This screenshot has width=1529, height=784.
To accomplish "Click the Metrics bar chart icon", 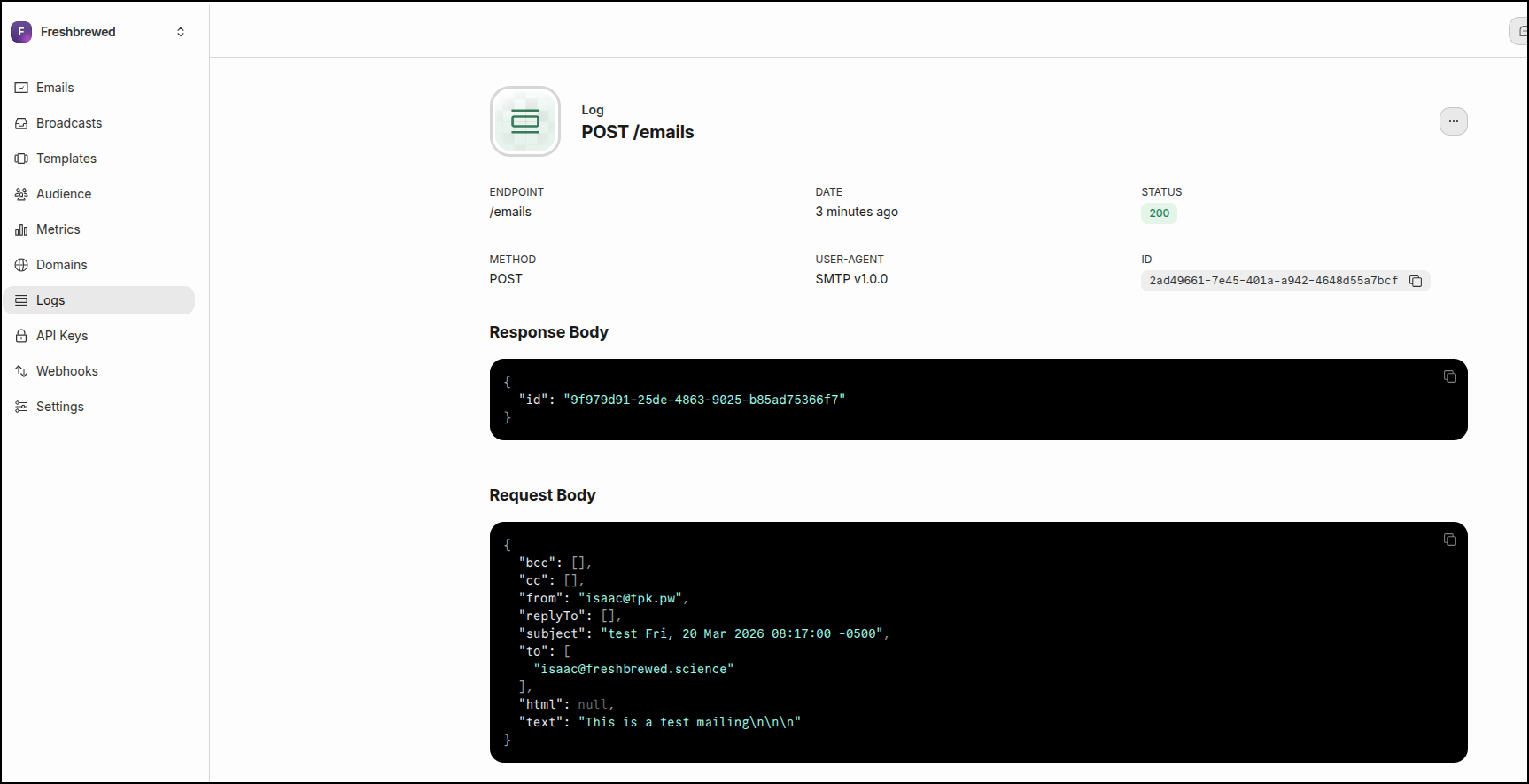I will (x=21, y=229).
